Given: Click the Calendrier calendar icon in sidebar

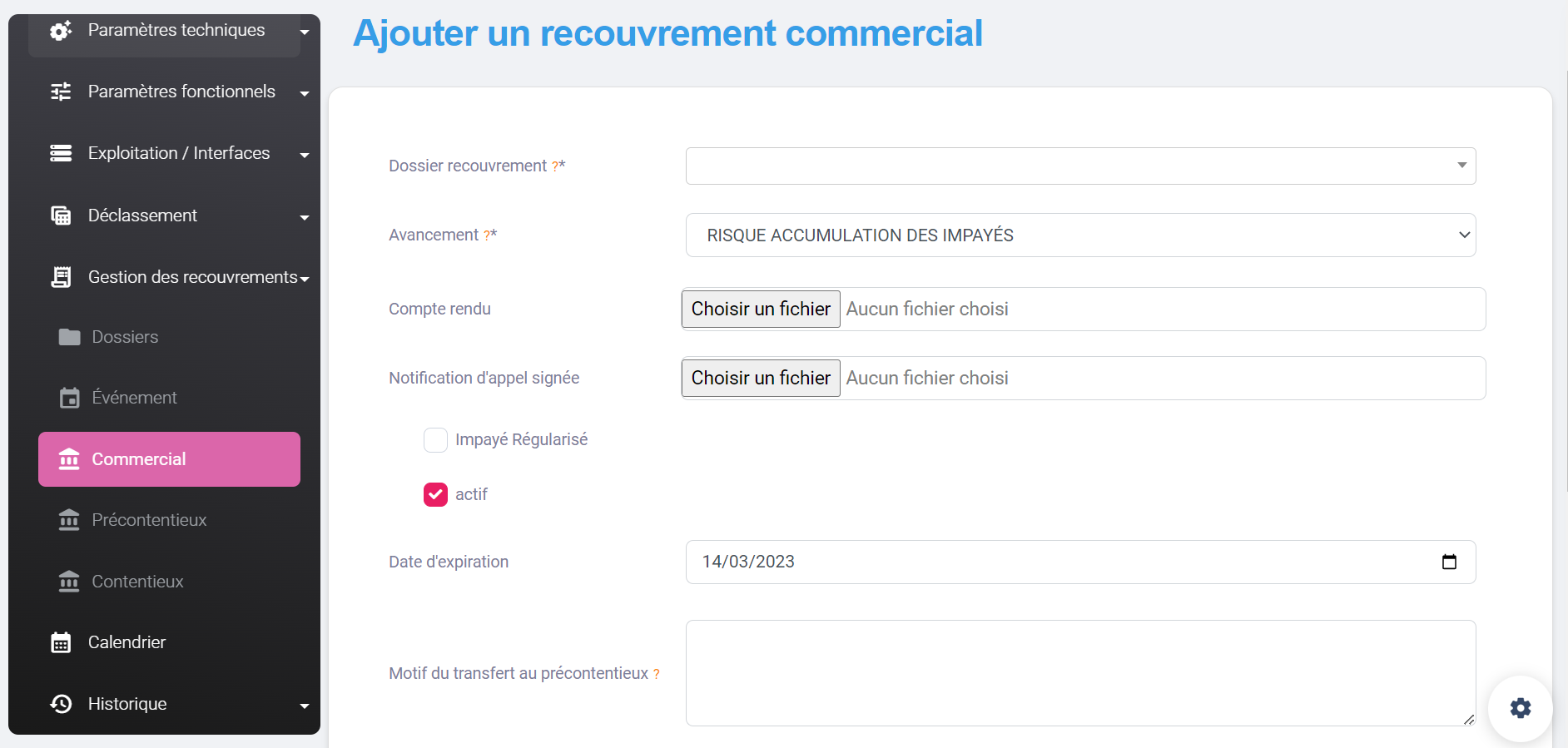Looking at the screenshot, I should [61, 642].
